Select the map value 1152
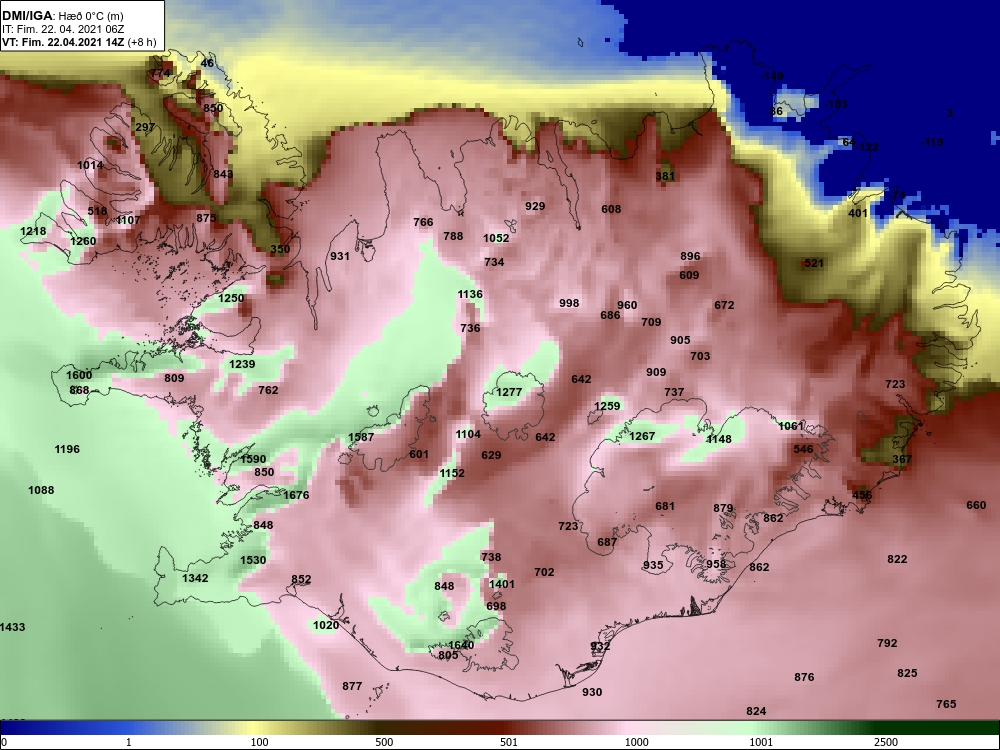Viewport: 1000px width, 750px height. point(452,473)
